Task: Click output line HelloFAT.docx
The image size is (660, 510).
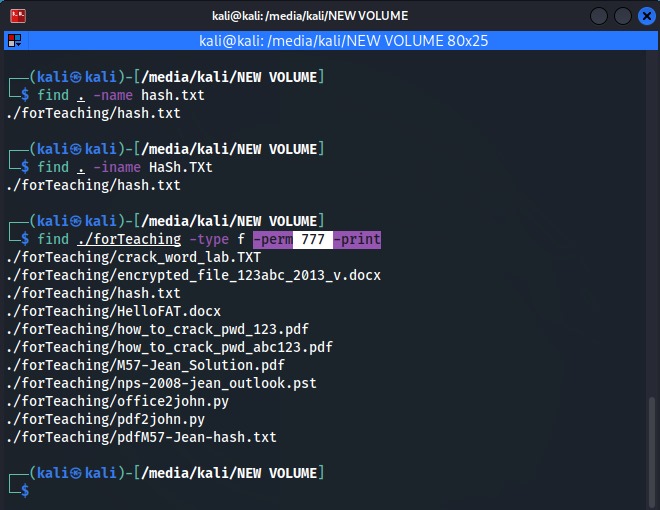Action: point(114,311)
